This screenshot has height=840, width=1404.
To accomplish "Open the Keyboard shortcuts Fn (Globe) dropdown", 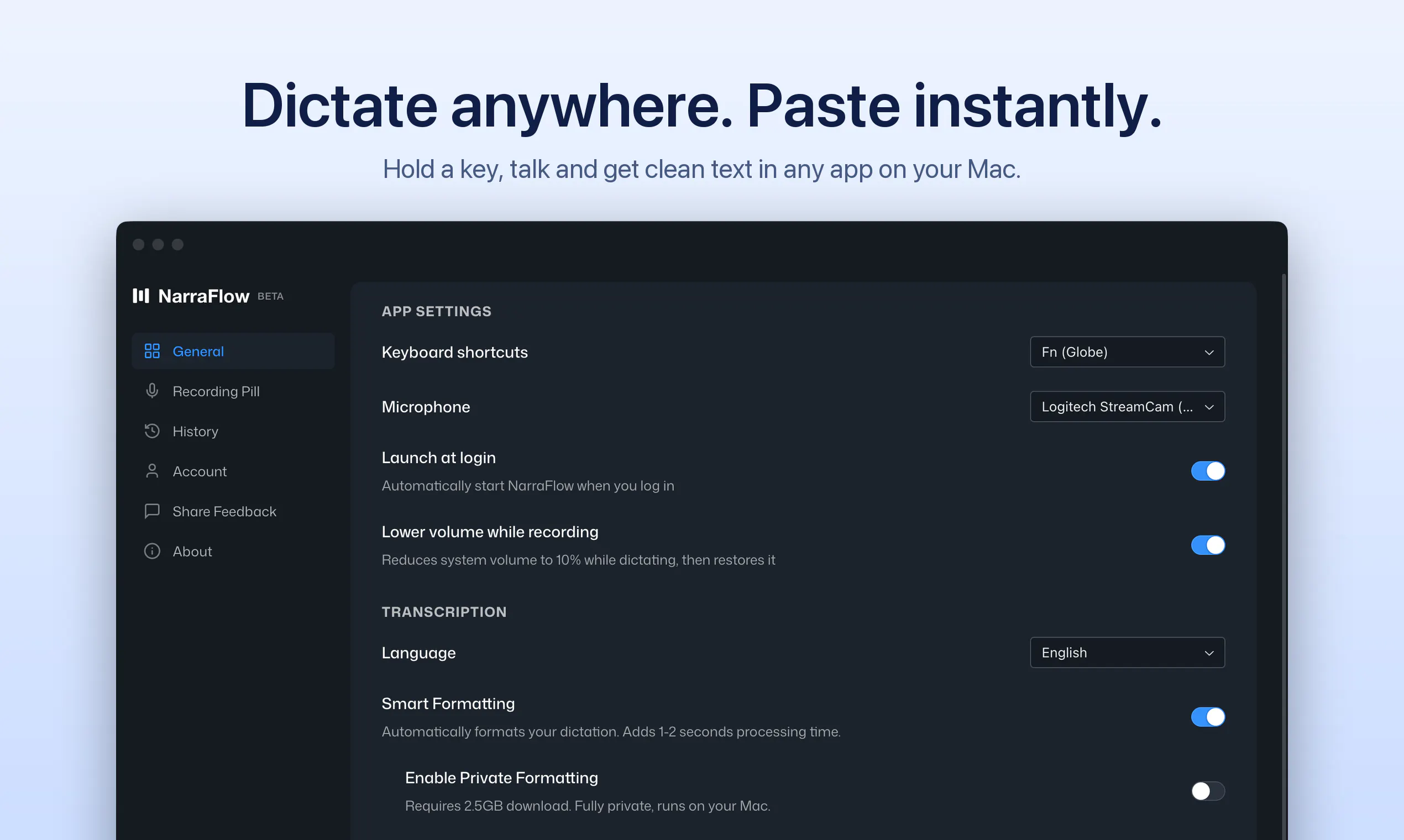I will pos(1127,352).
